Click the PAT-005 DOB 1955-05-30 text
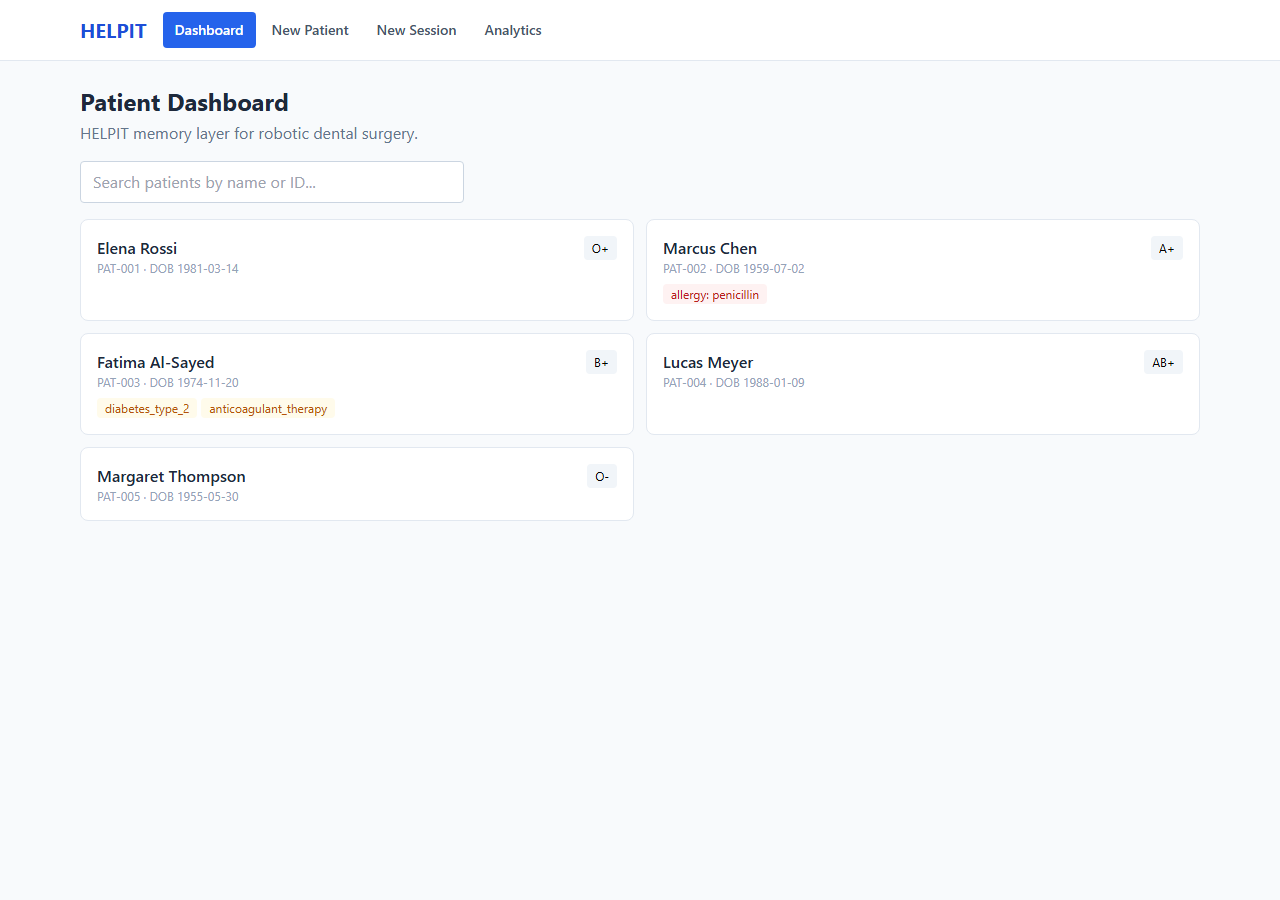 coord(168,497)
